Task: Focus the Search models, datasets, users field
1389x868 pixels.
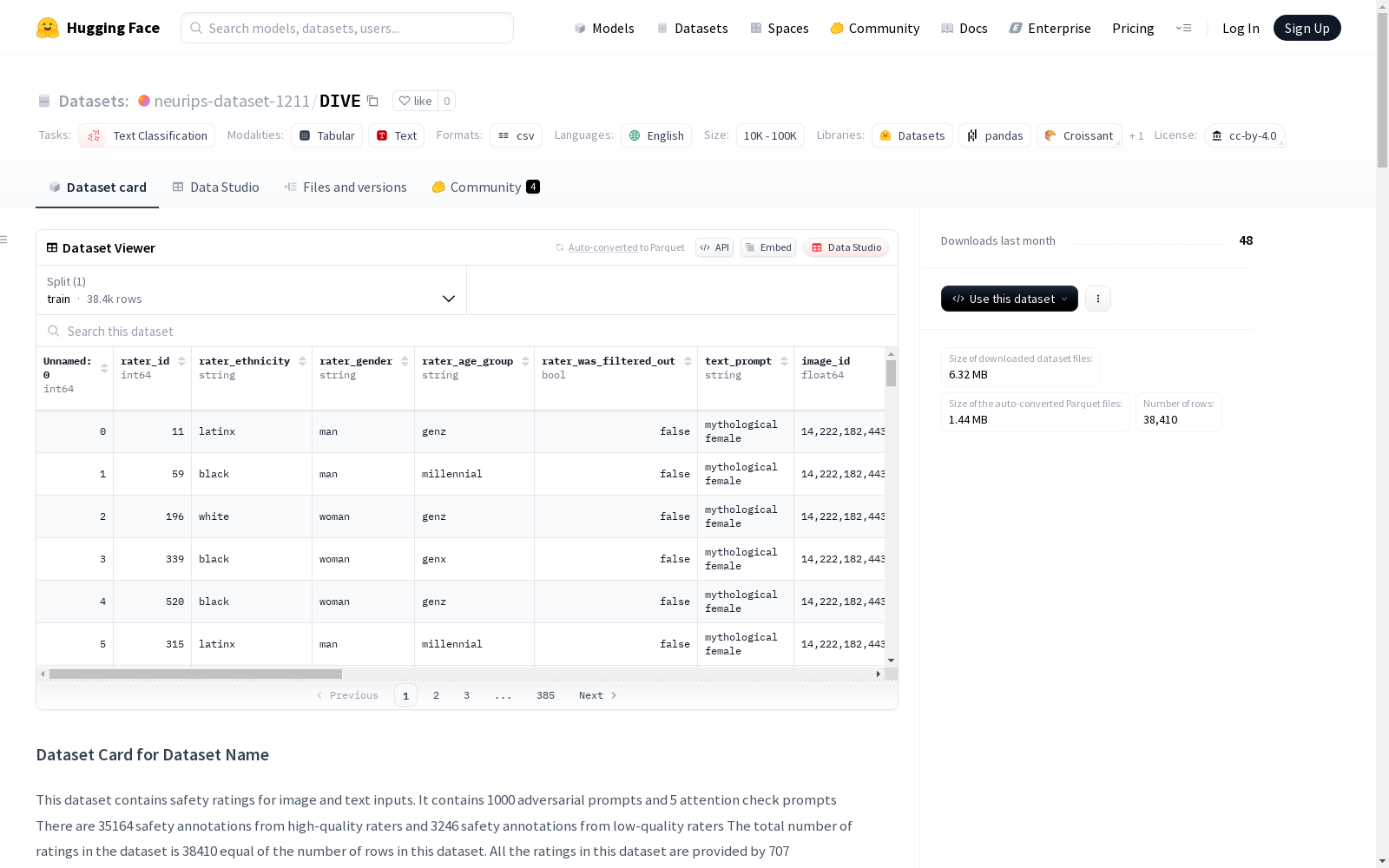Action: (347, 28)
